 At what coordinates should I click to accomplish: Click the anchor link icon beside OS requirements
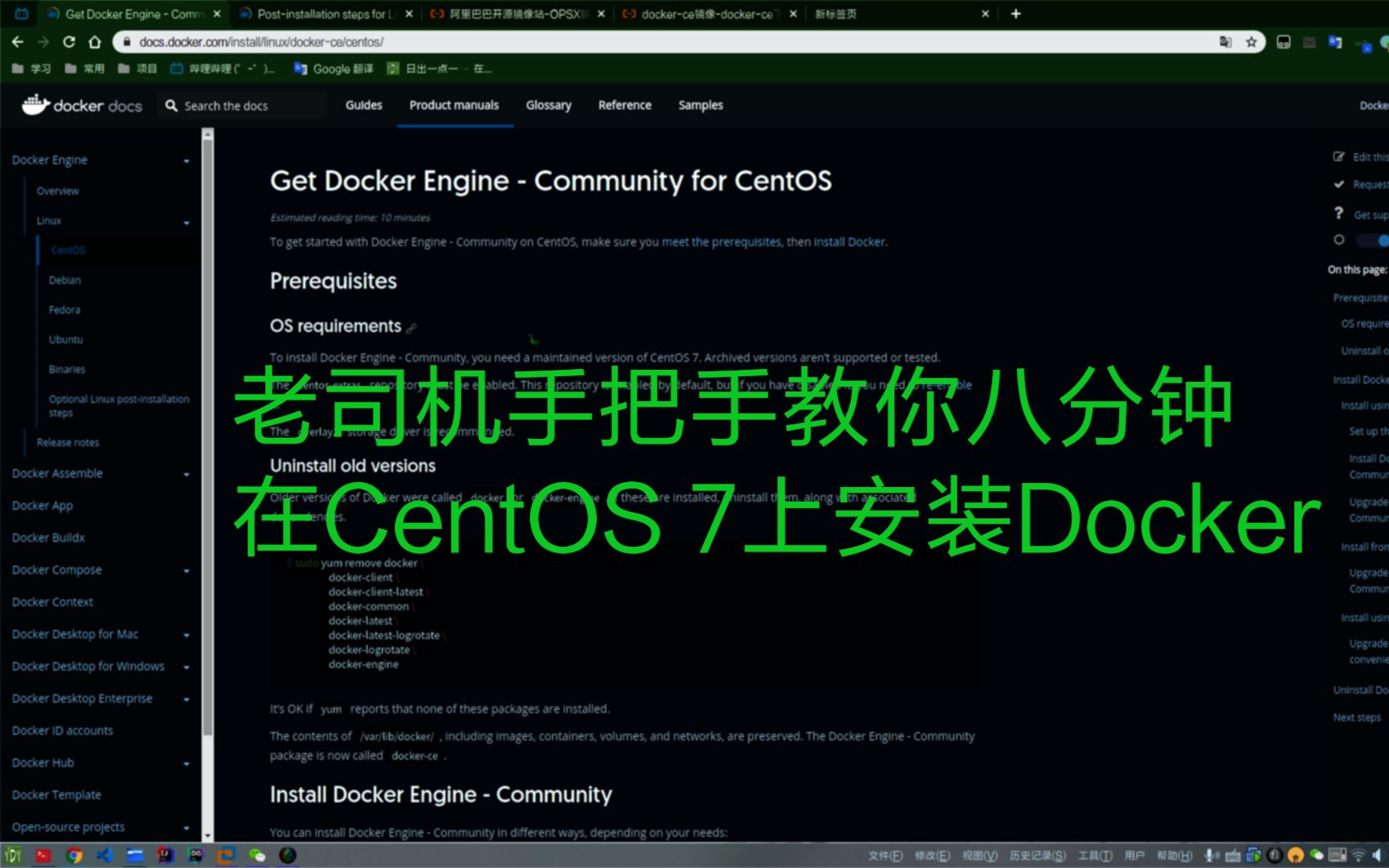[x=412, y=327]
